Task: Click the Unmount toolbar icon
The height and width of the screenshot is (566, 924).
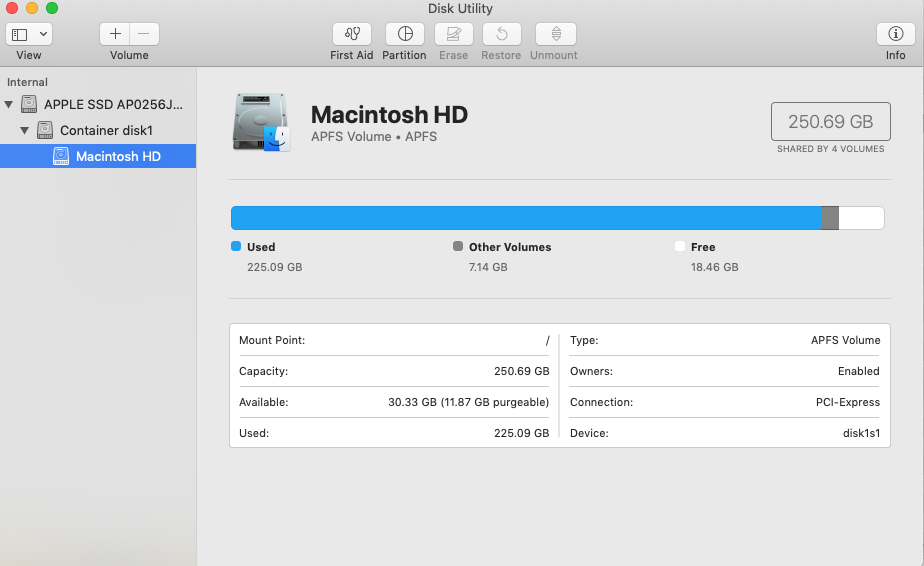Action: (556, 34)
